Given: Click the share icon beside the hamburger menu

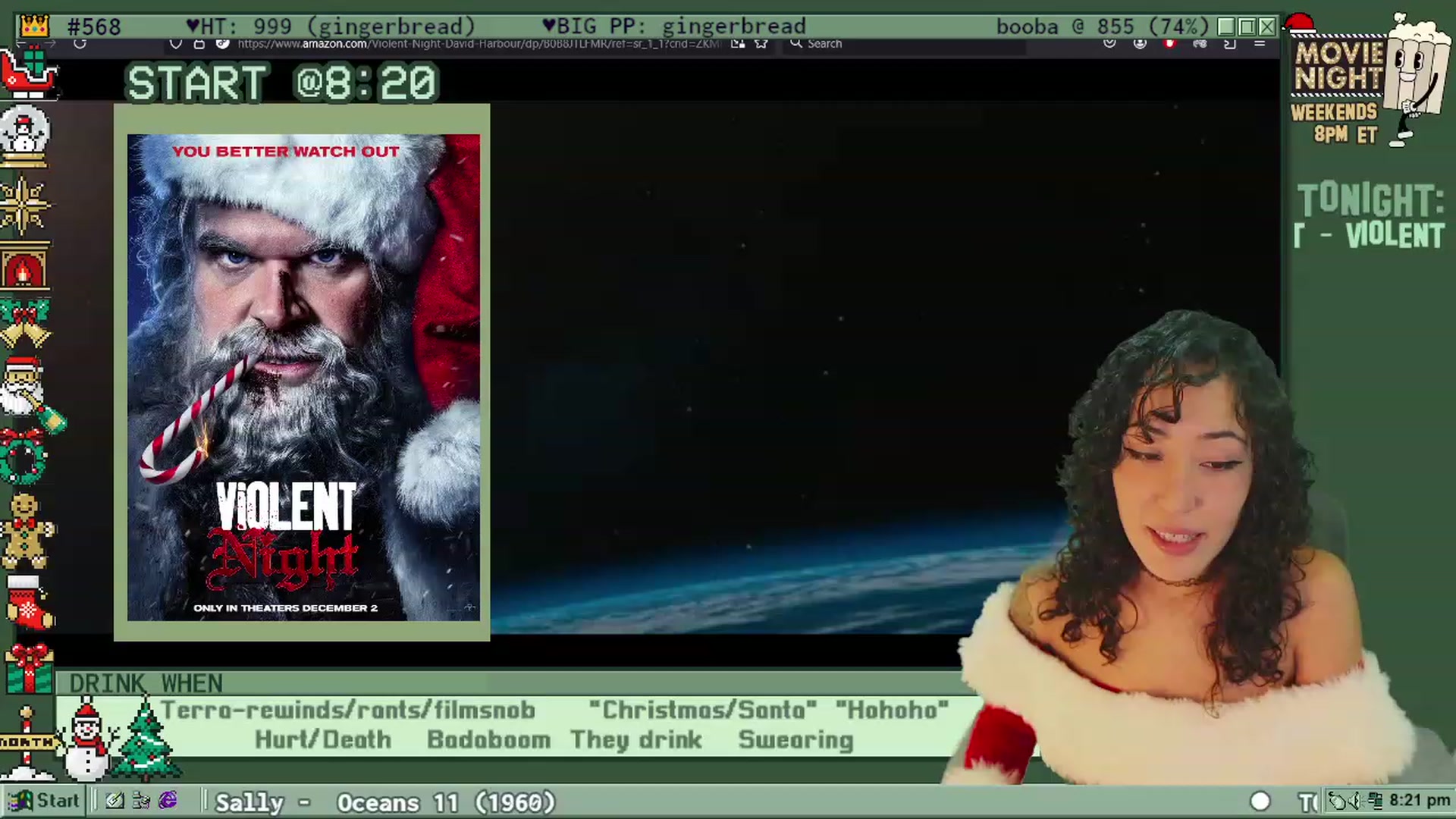Looking at the screenshot, I should coord(1230,44).
